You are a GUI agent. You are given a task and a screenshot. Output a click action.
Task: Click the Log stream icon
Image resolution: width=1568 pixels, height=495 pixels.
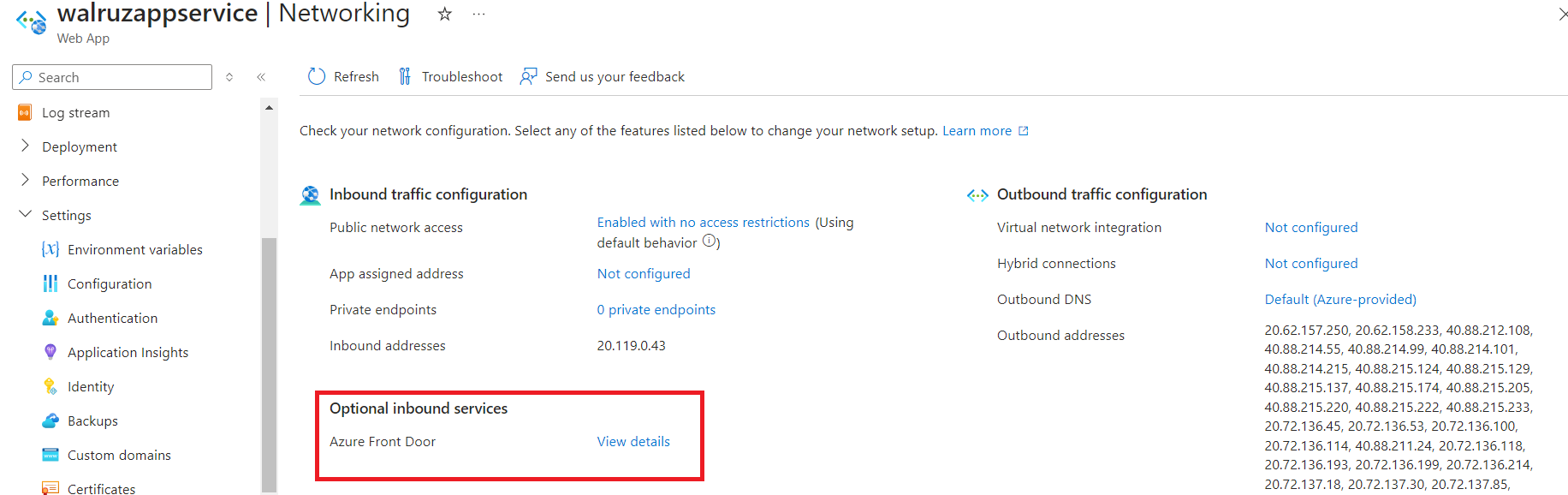point(24,112)
